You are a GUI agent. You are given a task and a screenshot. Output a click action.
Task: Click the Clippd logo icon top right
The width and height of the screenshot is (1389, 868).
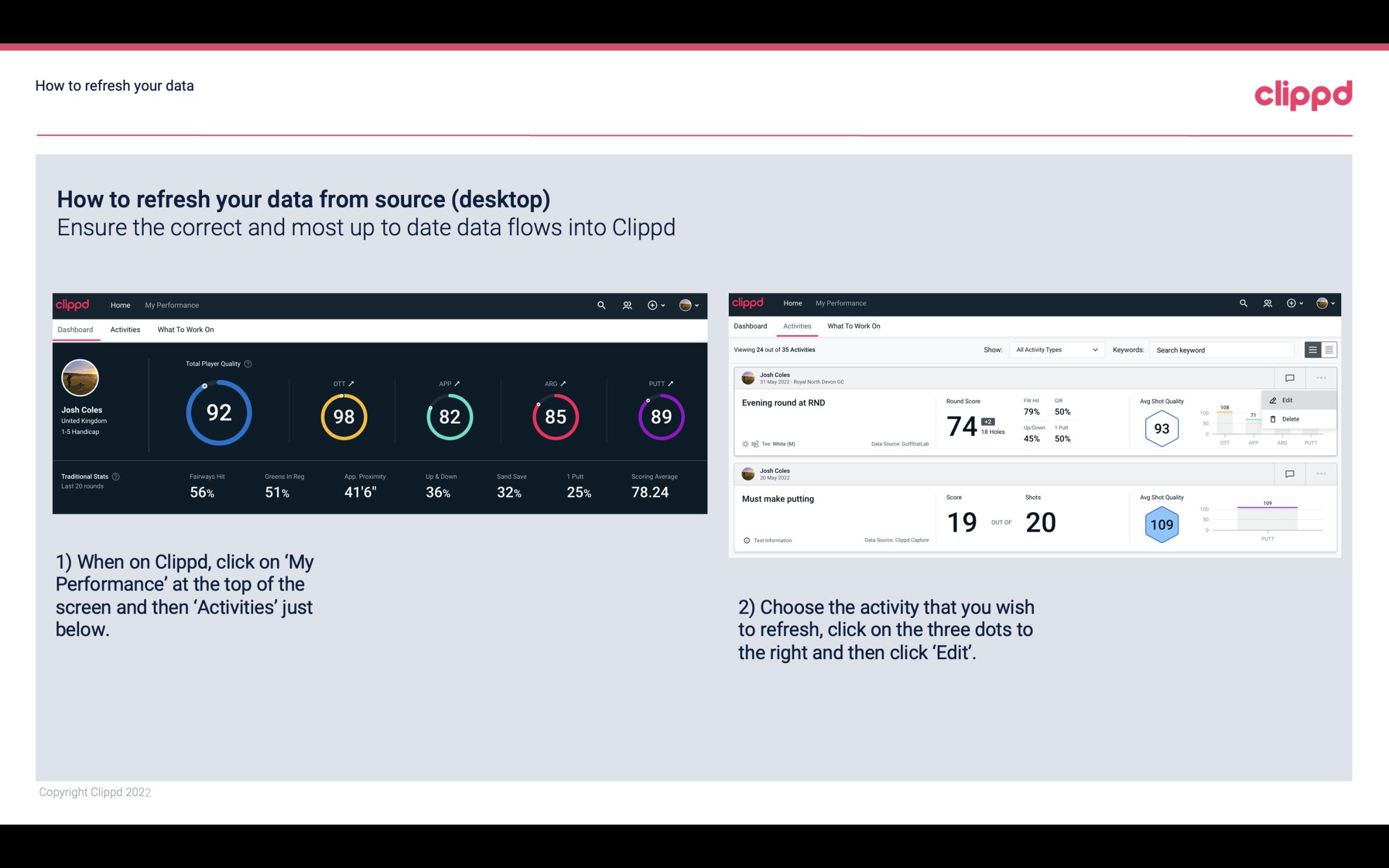click(1304, 95)
